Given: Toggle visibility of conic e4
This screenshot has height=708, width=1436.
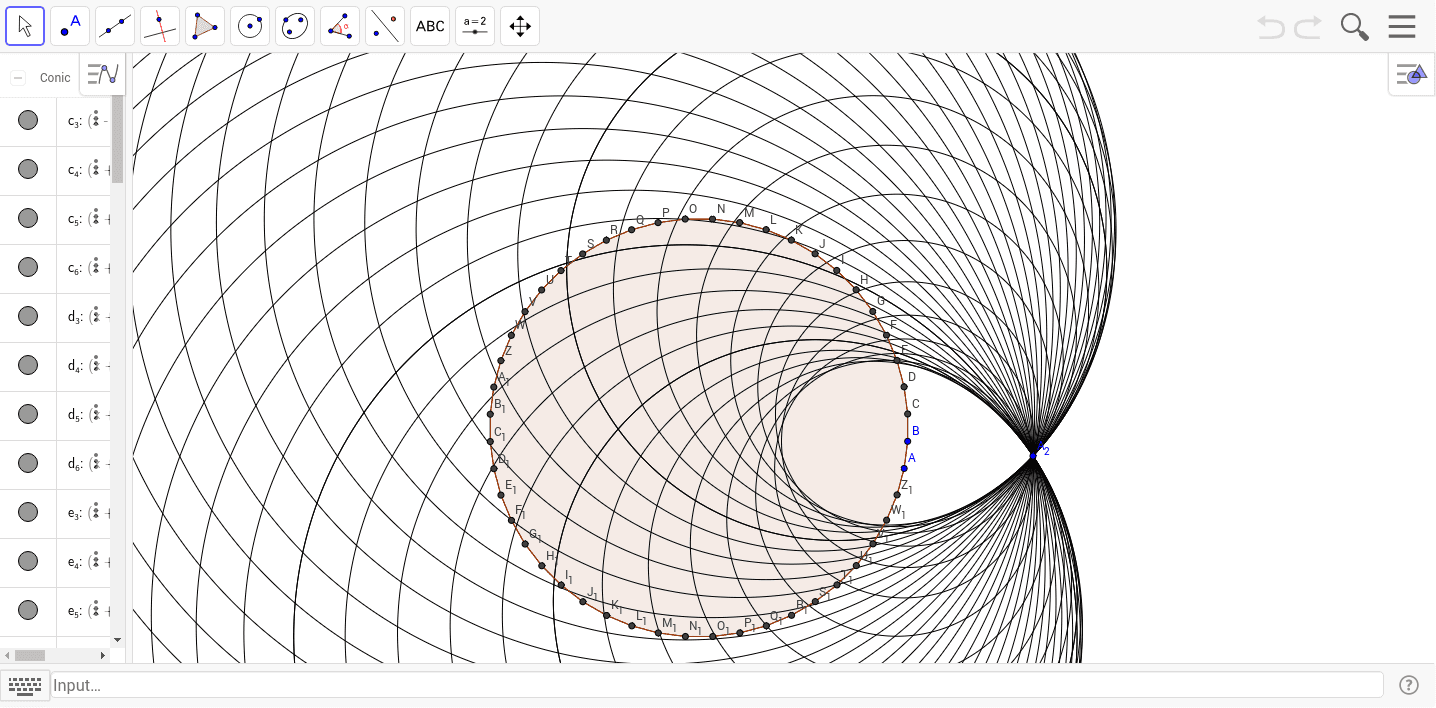Looking at the screenshot, I should [28, 561].
